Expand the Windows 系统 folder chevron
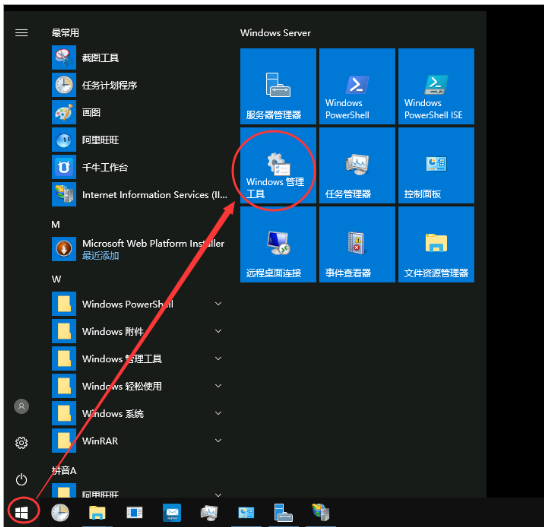 point(218,413)
